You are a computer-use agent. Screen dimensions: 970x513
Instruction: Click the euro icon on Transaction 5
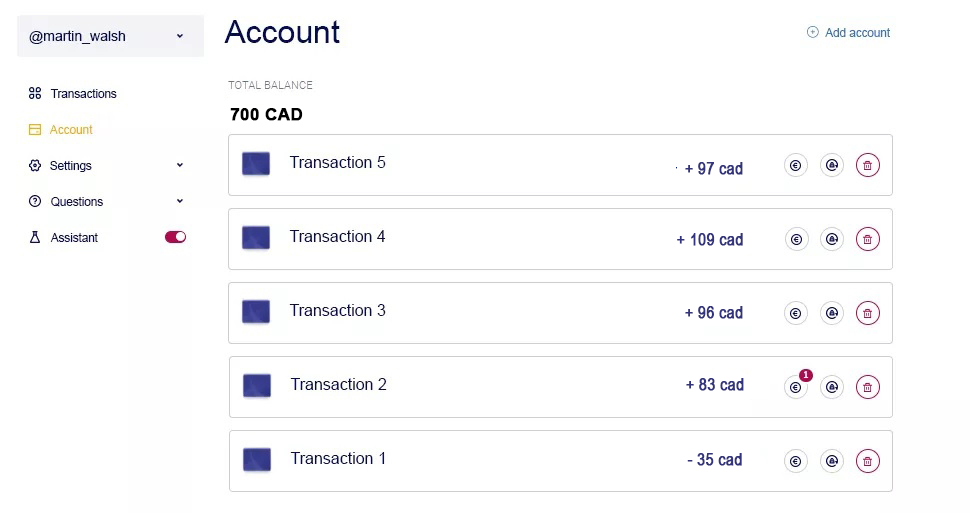click(796, 166)
